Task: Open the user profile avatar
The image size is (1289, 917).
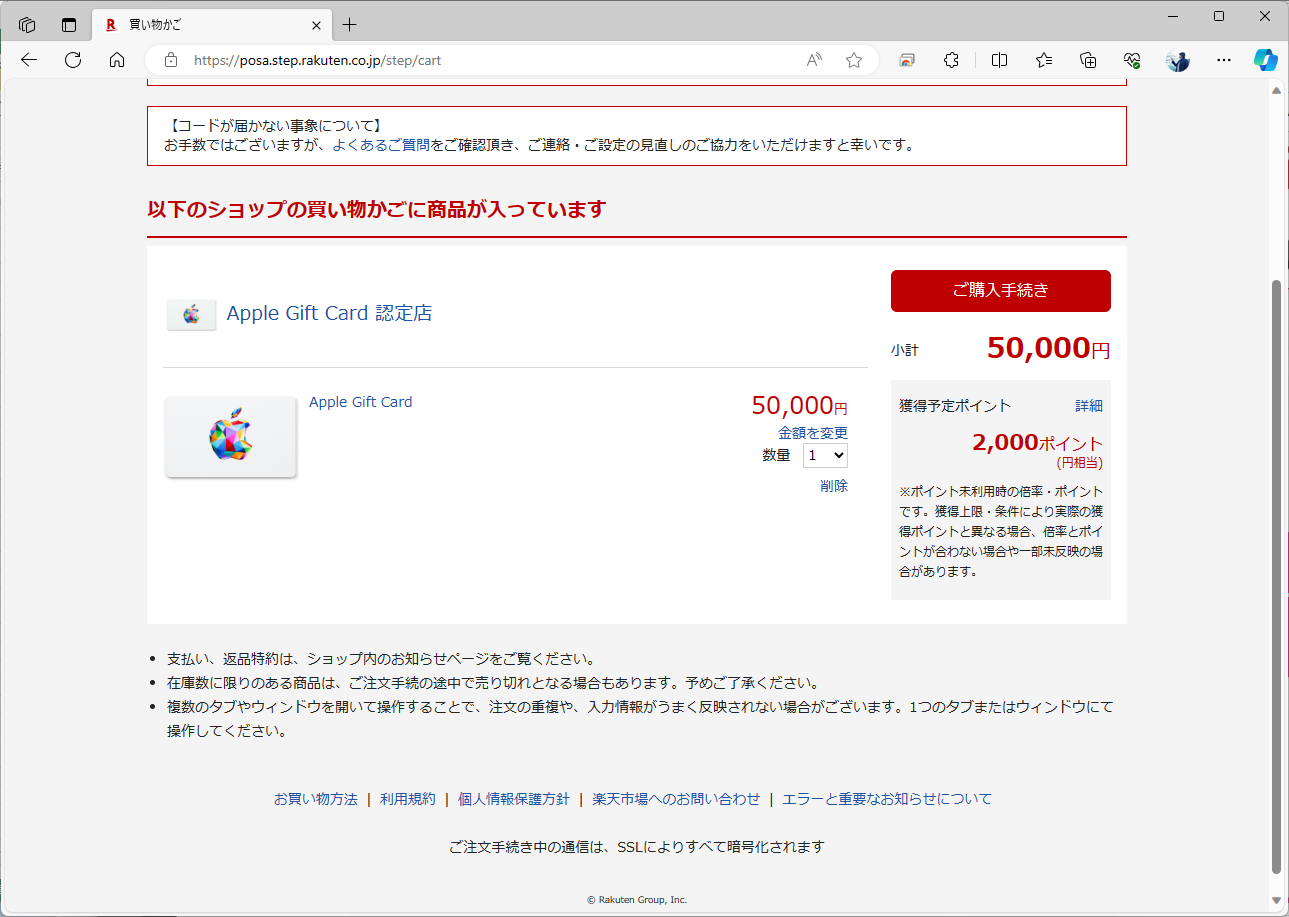Action: (1178, 60)
